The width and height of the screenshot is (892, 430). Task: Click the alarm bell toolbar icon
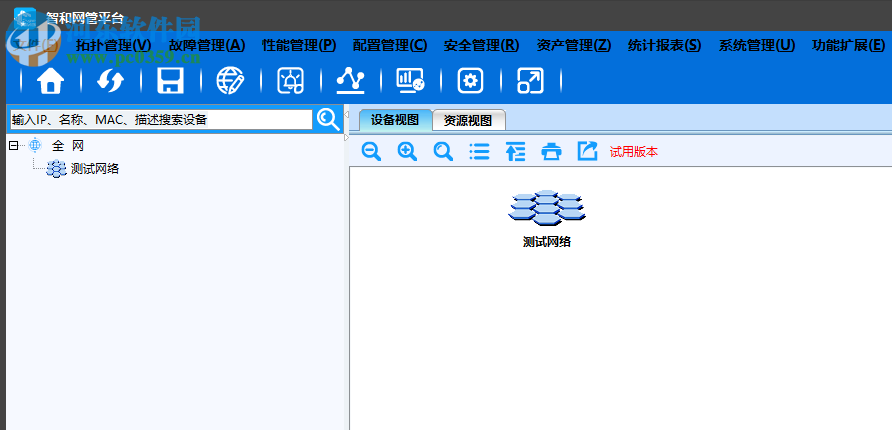tap(290, 81)
